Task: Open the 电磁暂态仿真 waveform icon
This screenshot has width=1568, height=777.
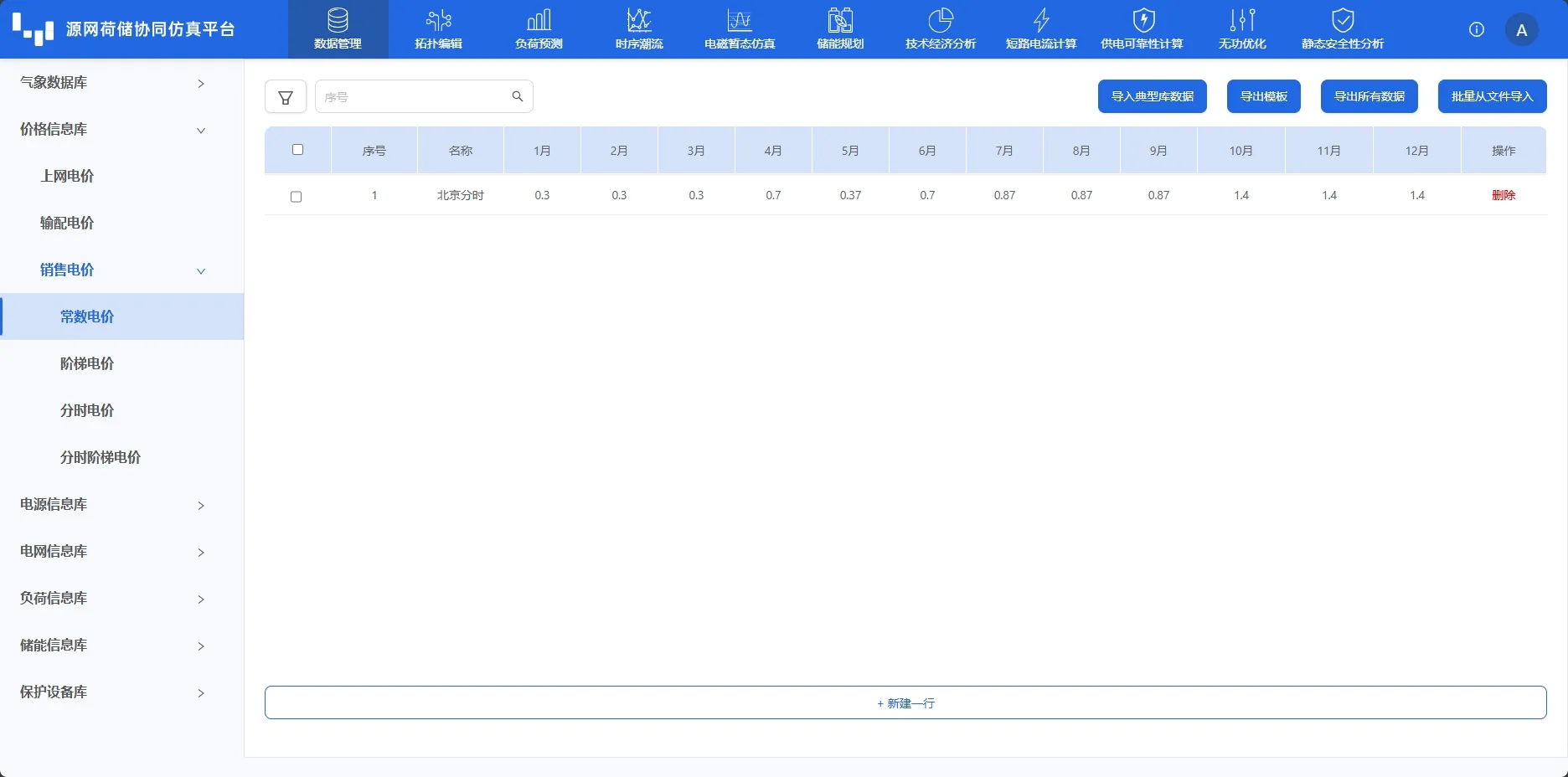Action: pos(740,20)
